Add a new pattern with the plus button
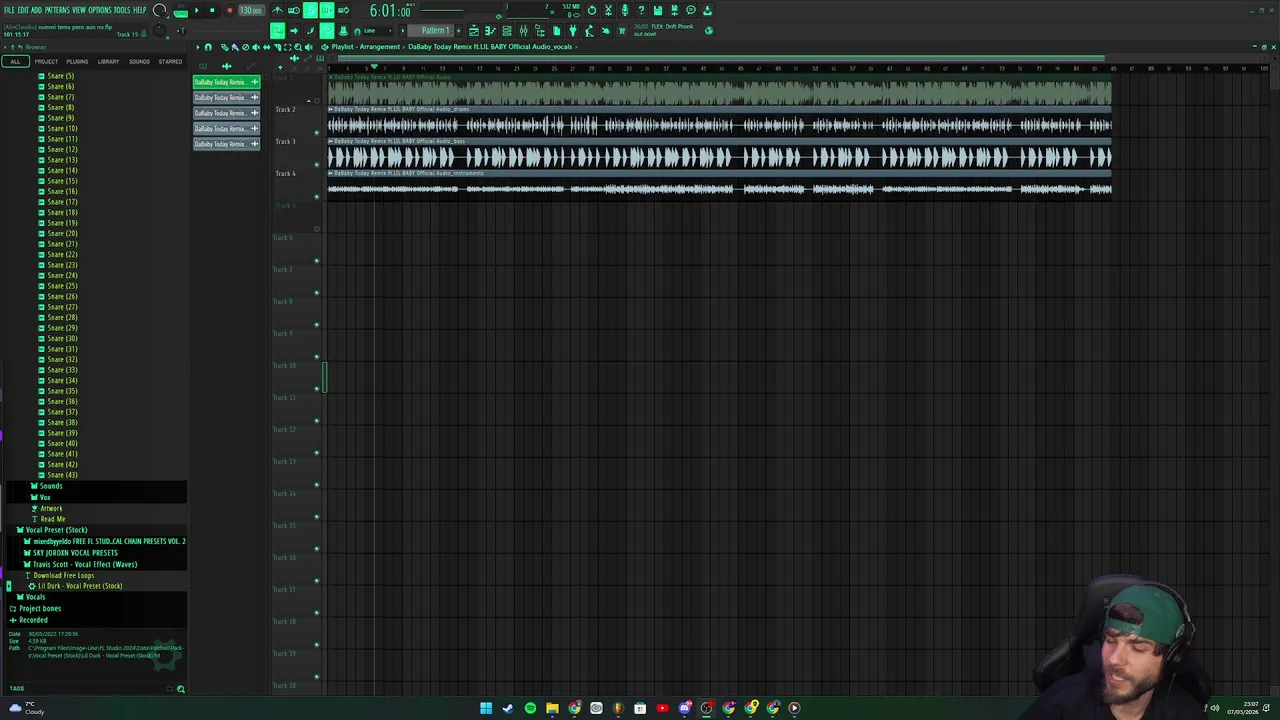1280x720 pixels. tap(459, 30)
